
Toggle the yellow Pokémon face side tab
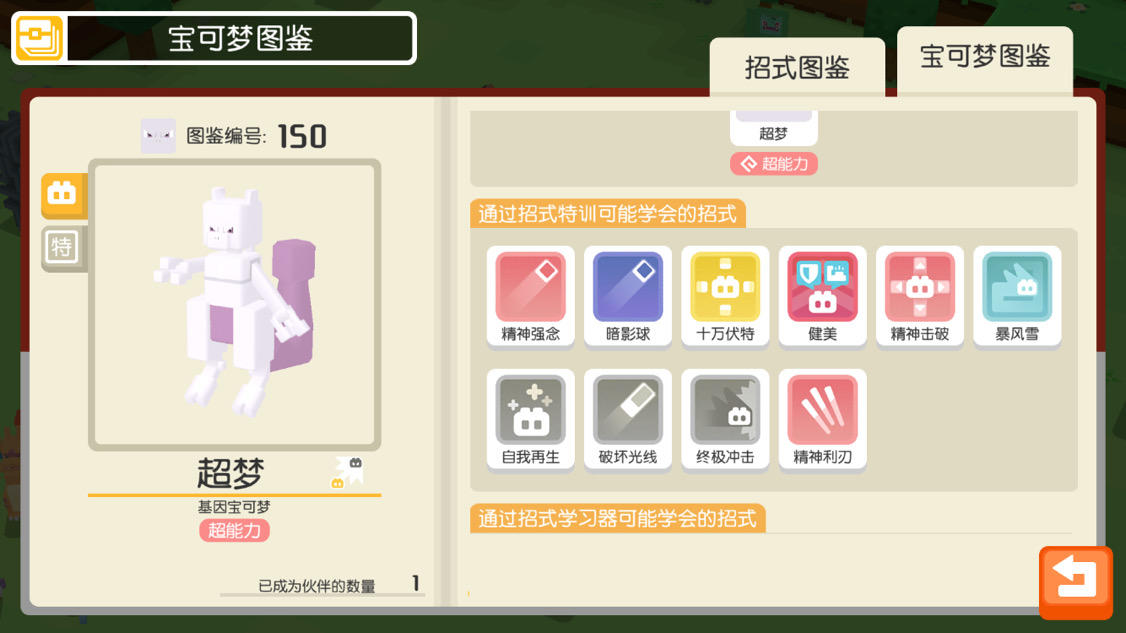[63, 195]
